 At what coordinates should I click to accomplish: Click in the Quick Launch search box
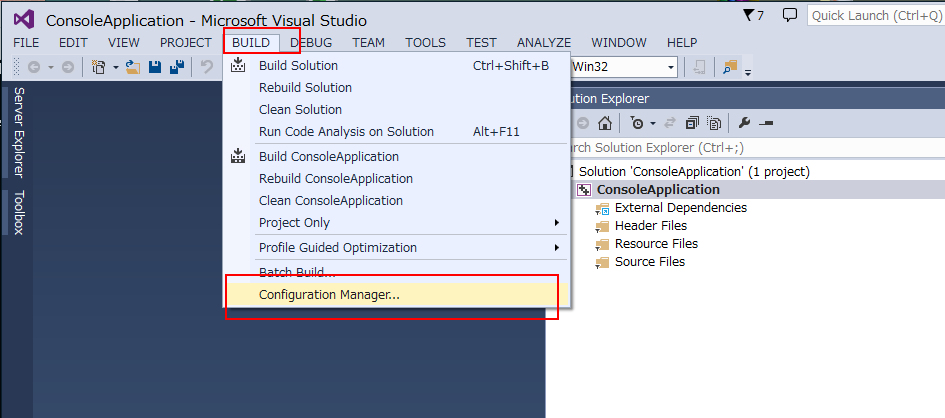(876, 16)
